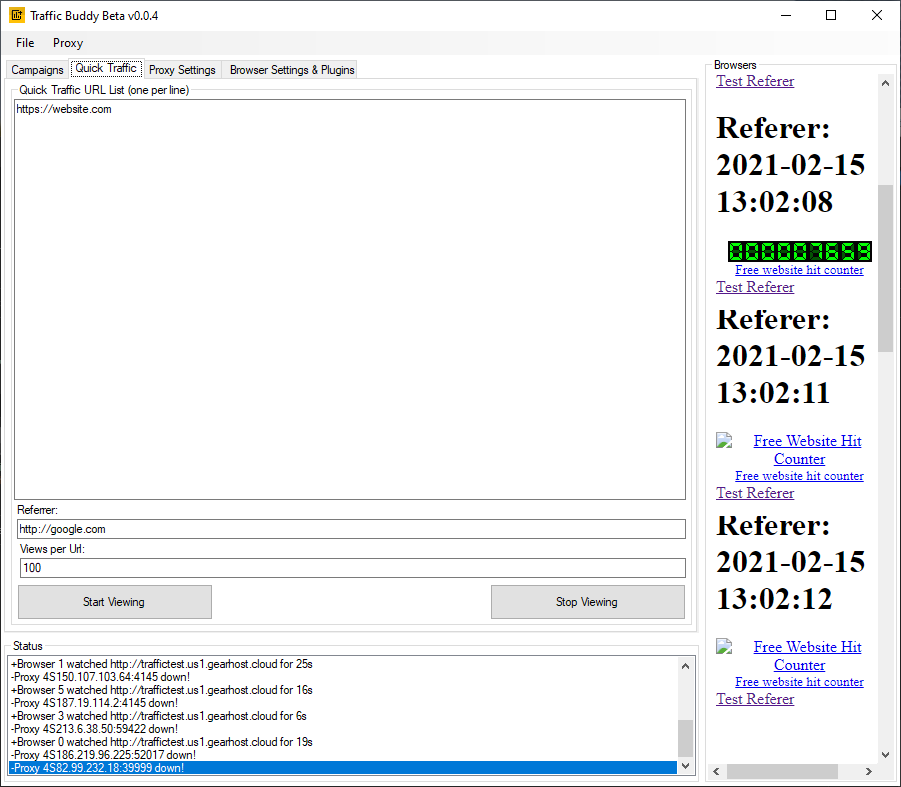Open the File menu
Screen dimensions: 901x787
[x=24, y=43]
